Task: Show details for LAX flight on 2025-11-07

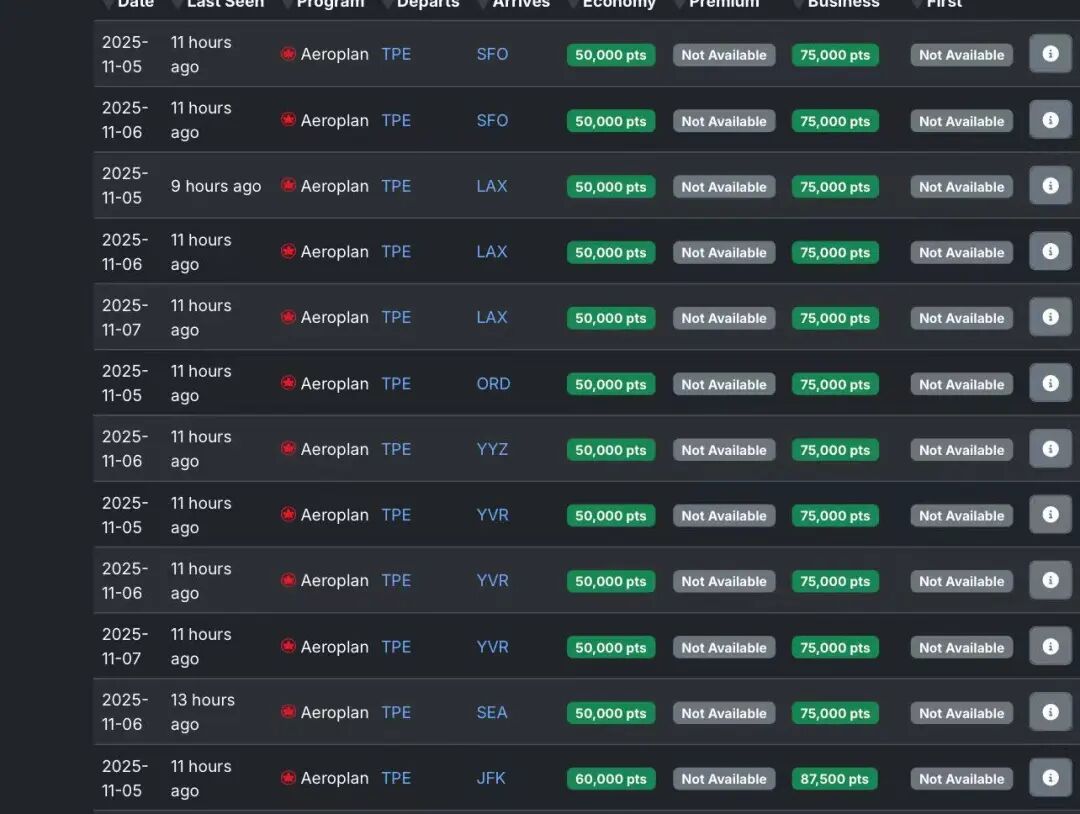Action: pos(1050,317)
